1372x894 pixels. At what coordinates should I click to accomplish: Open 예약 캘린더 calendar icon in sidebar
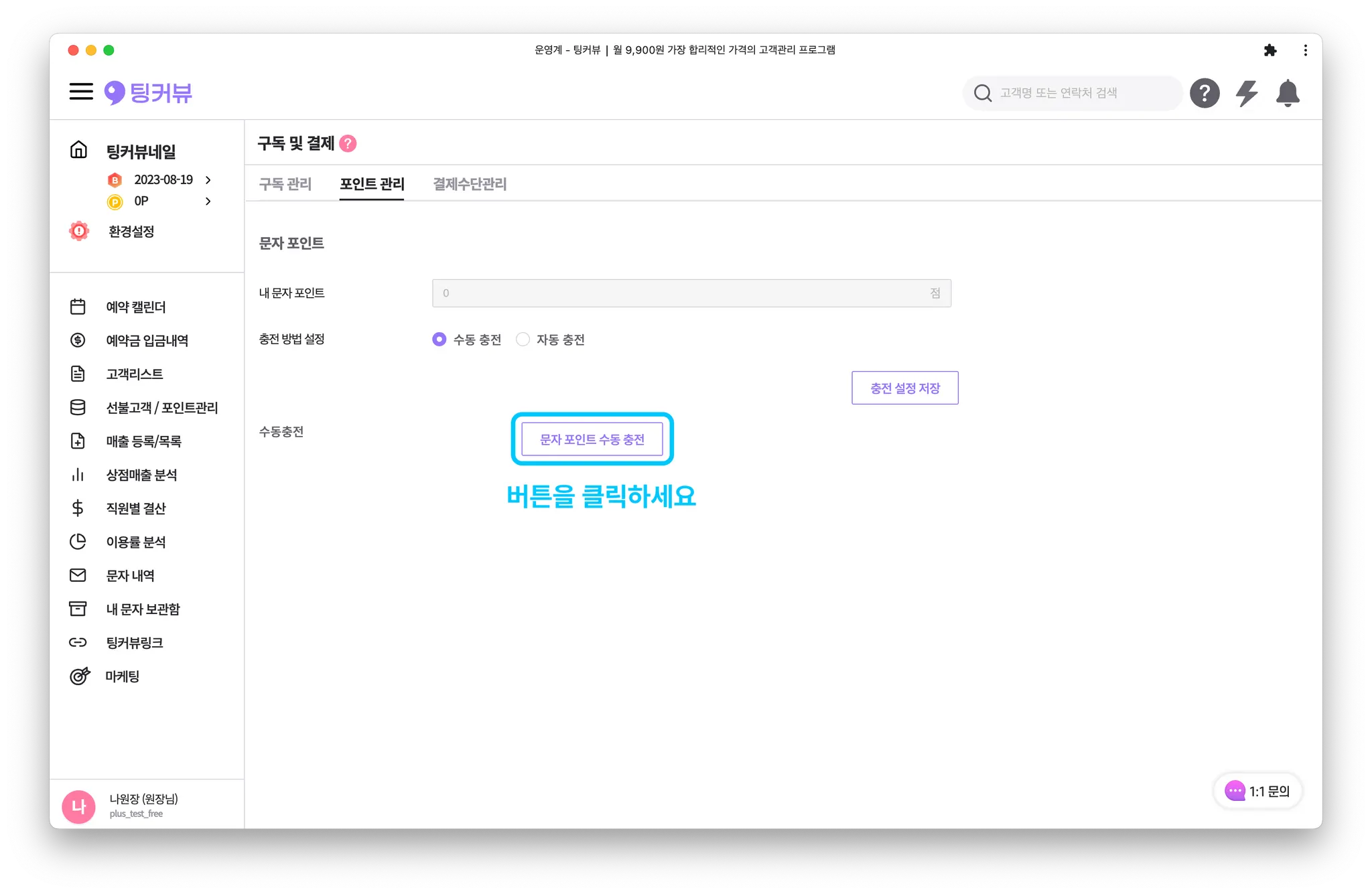pos(78,307)
